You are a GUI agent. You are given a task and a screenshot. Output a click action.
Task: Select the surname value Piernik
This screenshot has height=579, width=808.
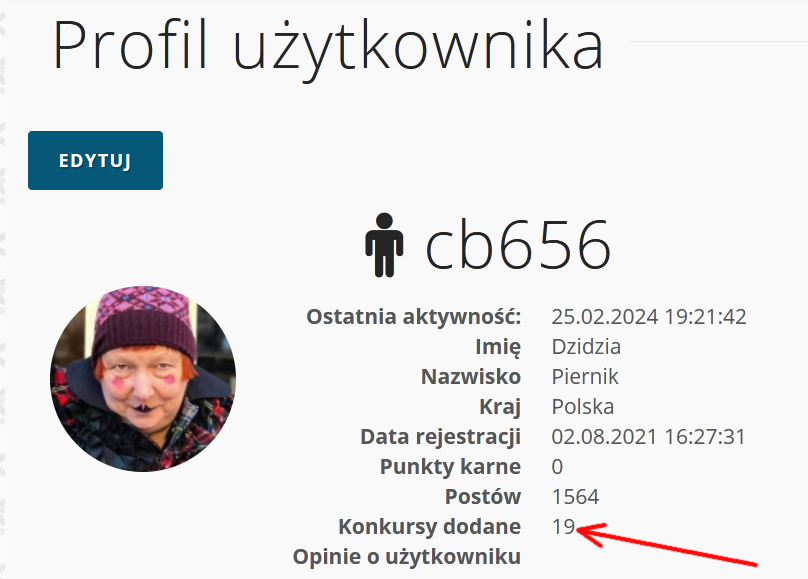coord(585,377)
